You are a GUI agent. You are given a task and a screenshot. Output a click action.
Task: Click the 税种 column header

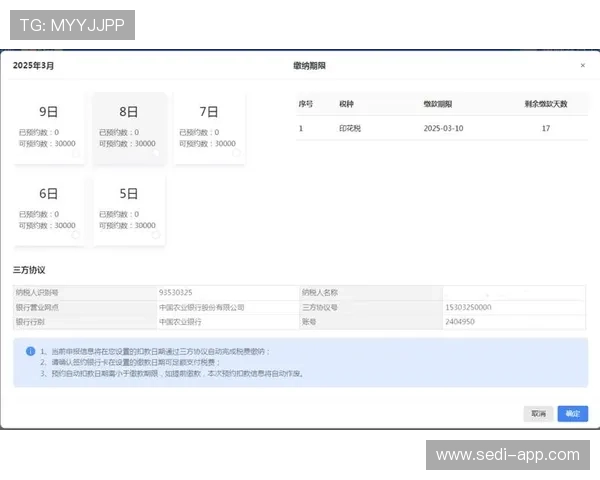pos(346,104)
